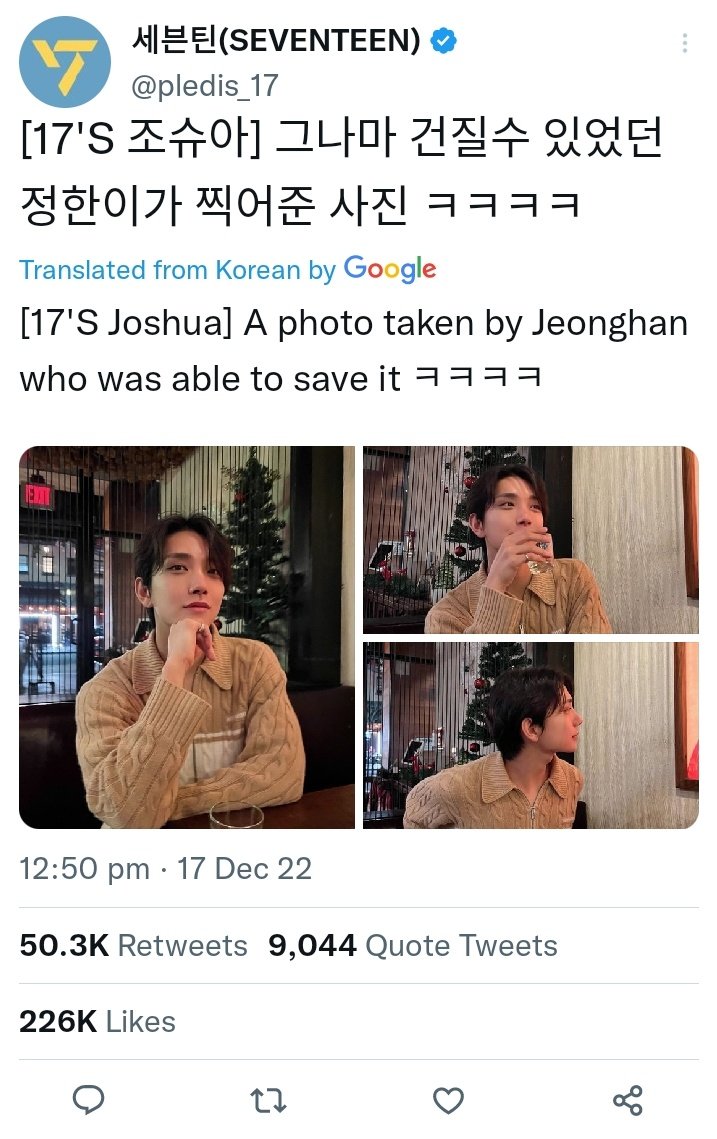
Task: Click the 17 Dec 22 date
Action: tap(245, 869)
